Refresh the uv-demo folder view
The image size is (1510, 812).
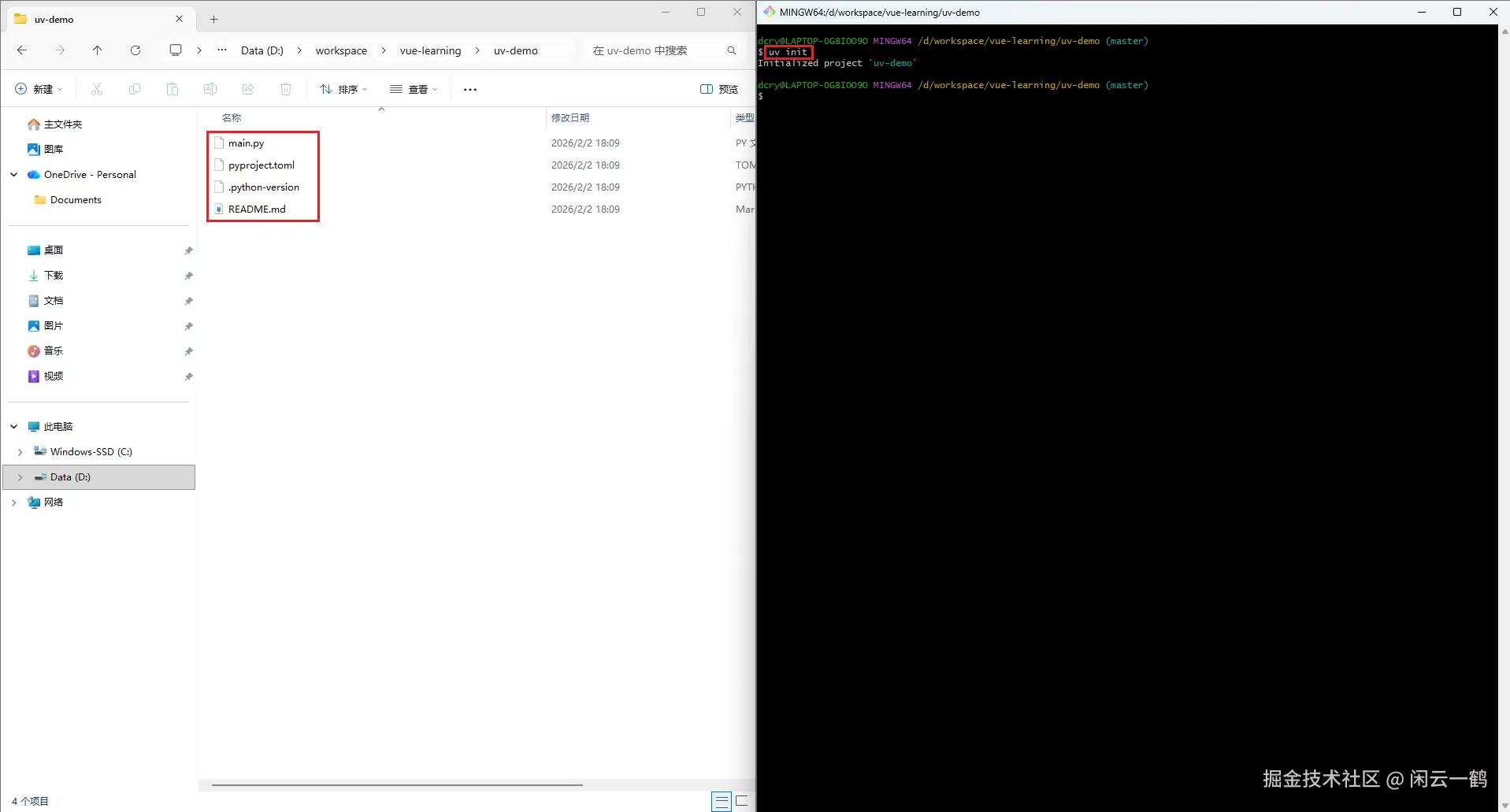pos(135,50)
